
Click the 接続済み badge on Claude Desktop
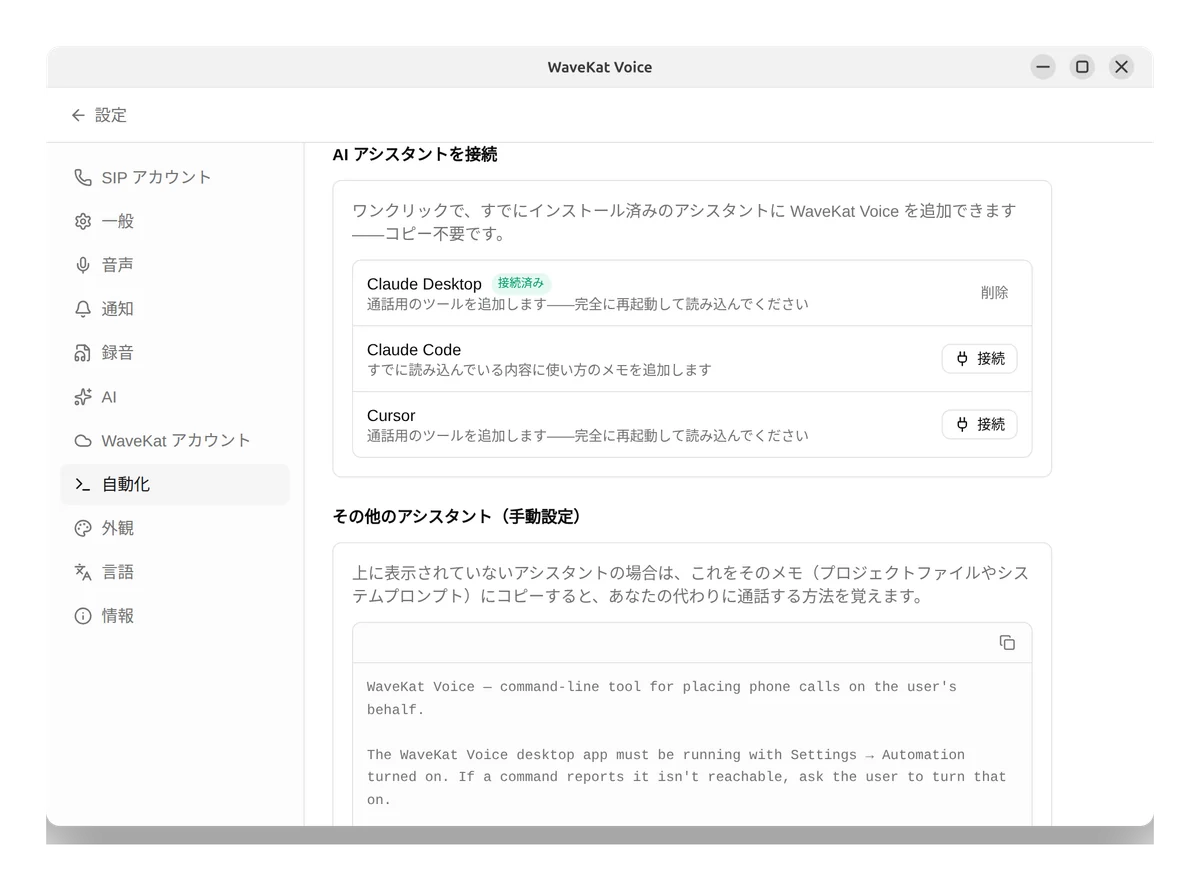(x=521, y=283)
